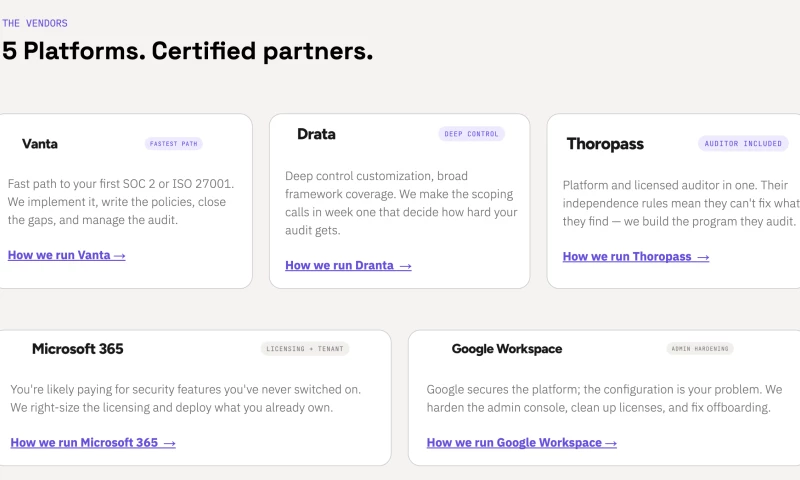Click the ADMIN HARDENING badge
800x480 pixels.
click(700, 349)
